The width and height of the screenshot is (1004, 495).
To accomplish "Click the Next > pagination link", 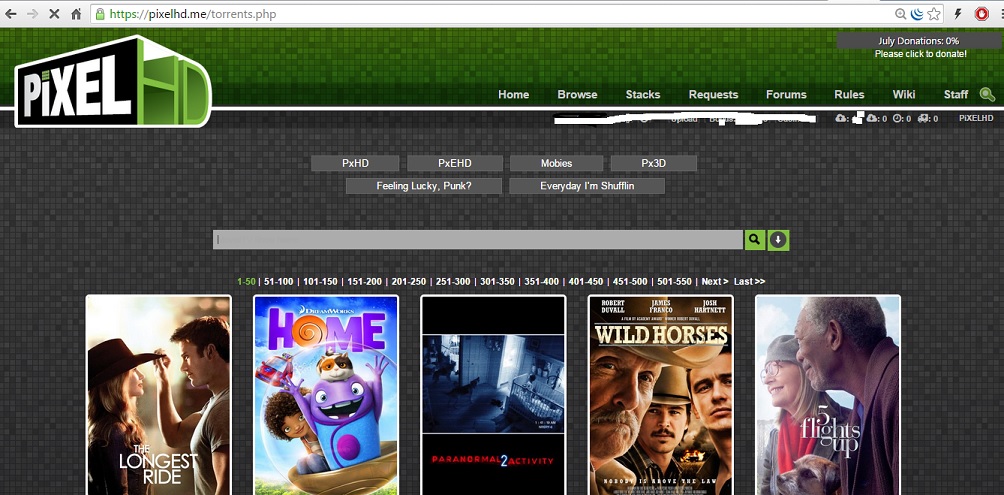I will [x=715, y=282].
